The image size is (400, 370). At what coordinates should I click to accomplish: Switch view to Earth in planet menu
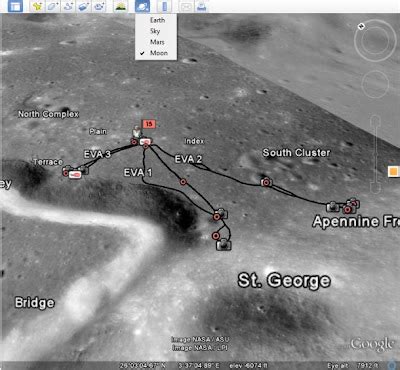[x=157, y=20]
